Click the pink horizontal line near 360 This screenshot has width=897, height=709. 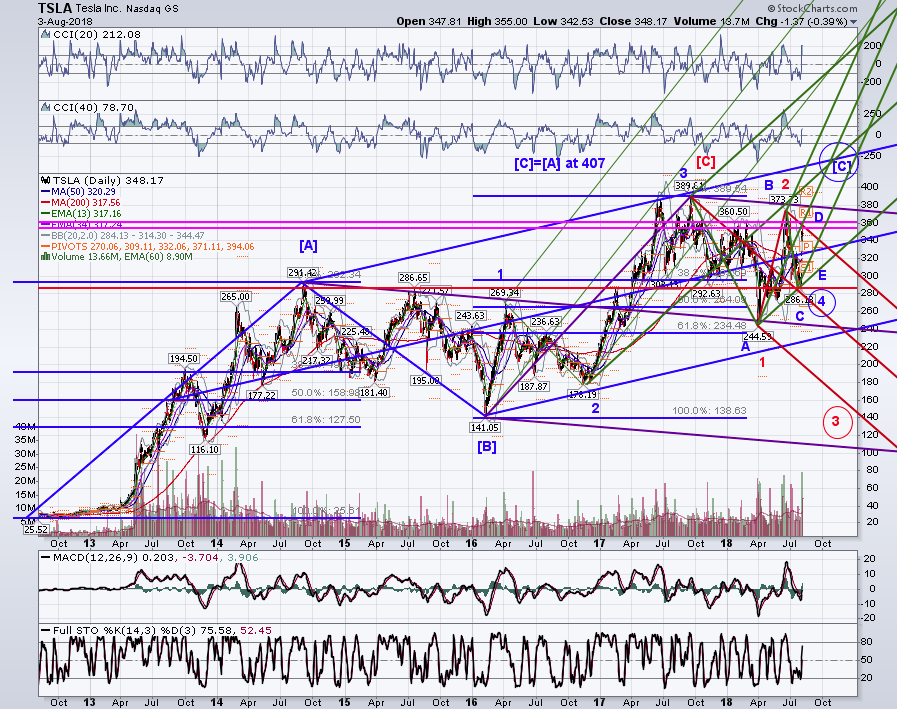click(x=448, y=222)
